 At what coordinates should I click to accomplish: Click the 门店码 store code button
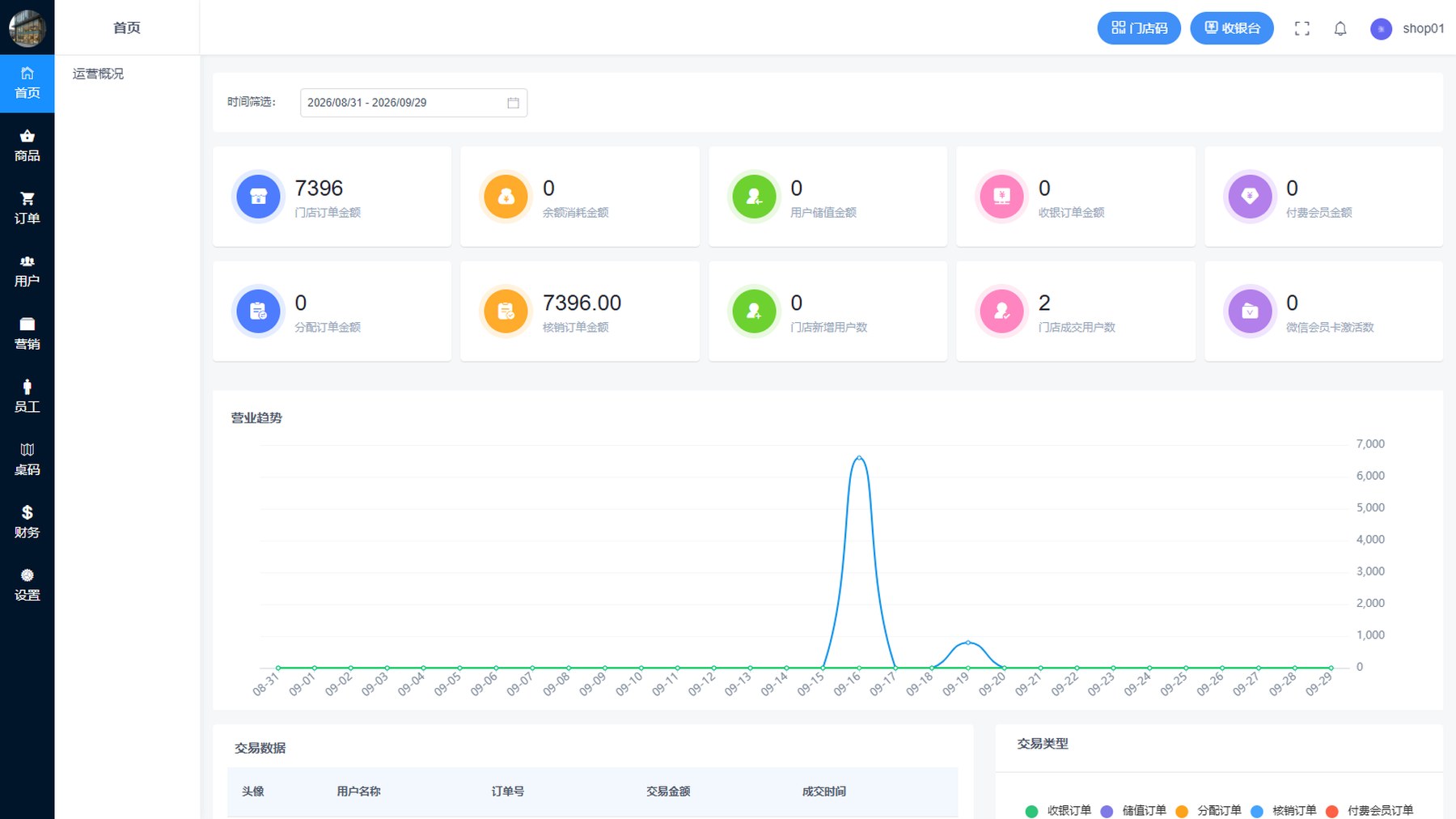pos(1139,28)
